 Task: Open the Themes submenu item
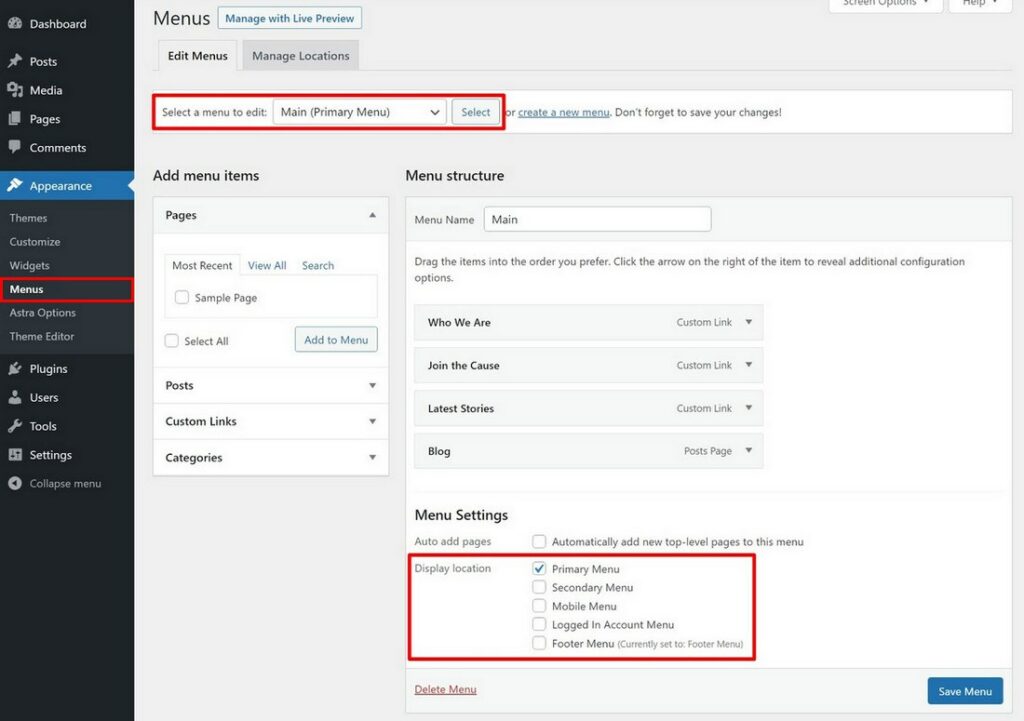click(x=28, y=217)
